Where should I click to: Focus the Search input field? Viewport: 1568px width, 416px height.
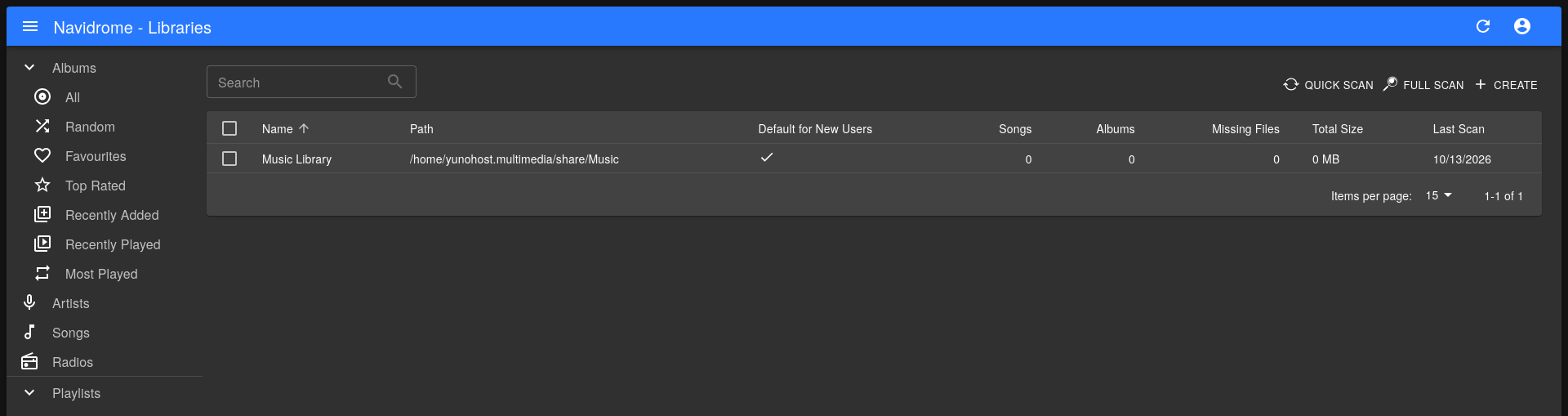click(x=311, y=83)
